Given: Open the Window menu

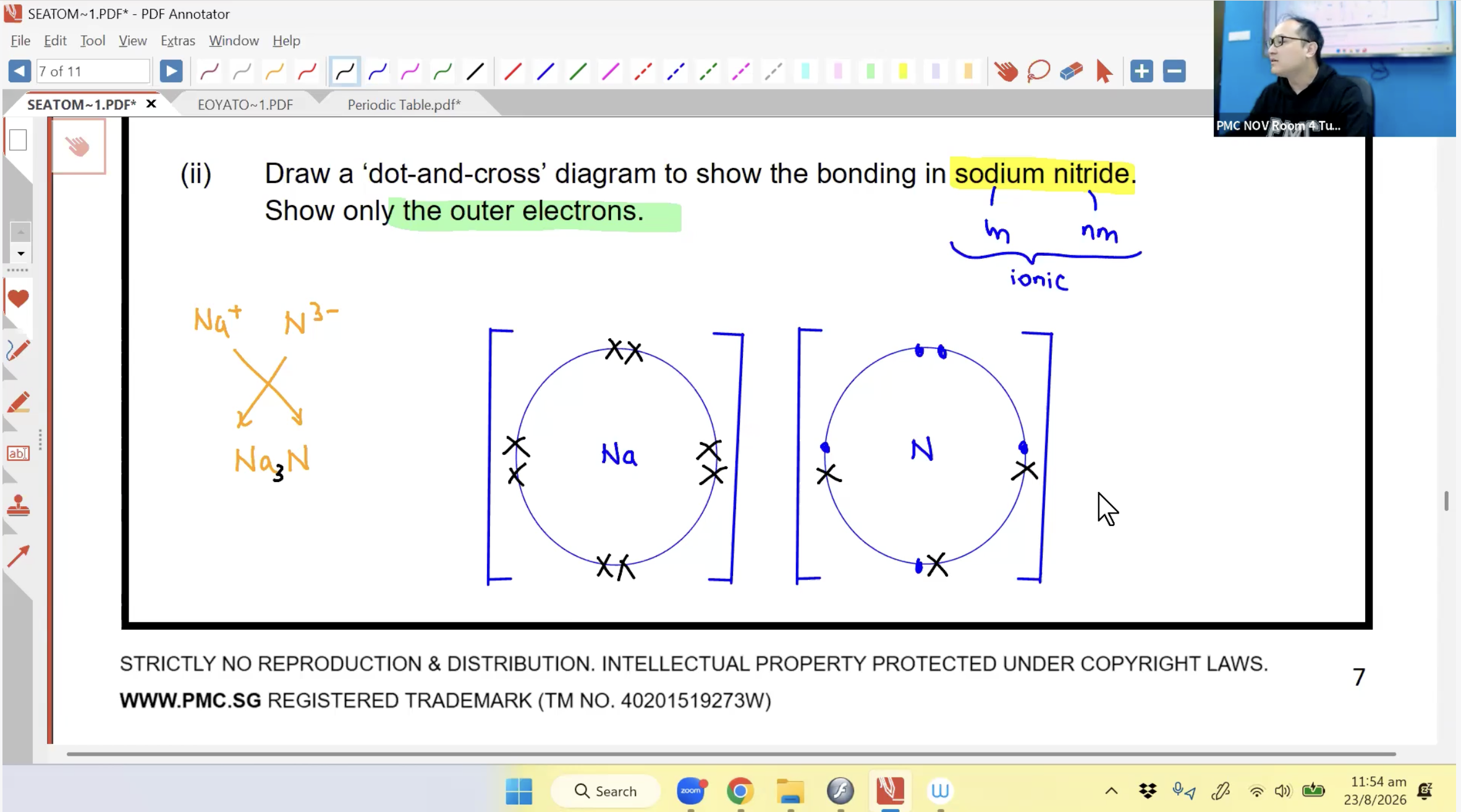Looking at the screenshot, I should [x=234, y=41].
